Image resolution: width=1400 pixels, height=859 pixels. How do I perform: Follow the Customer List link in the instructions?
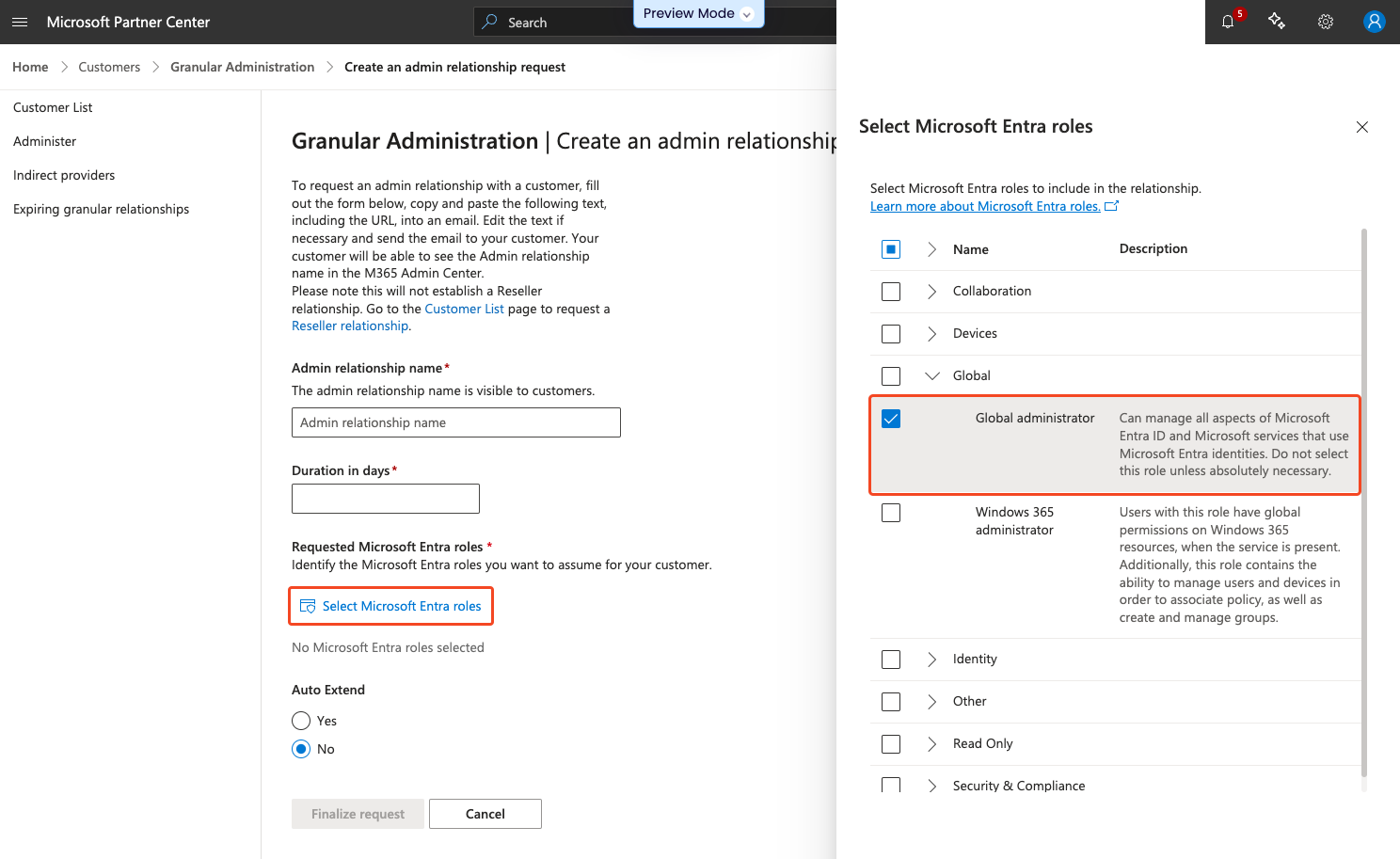pyautogui.click(x=464, y=309)
